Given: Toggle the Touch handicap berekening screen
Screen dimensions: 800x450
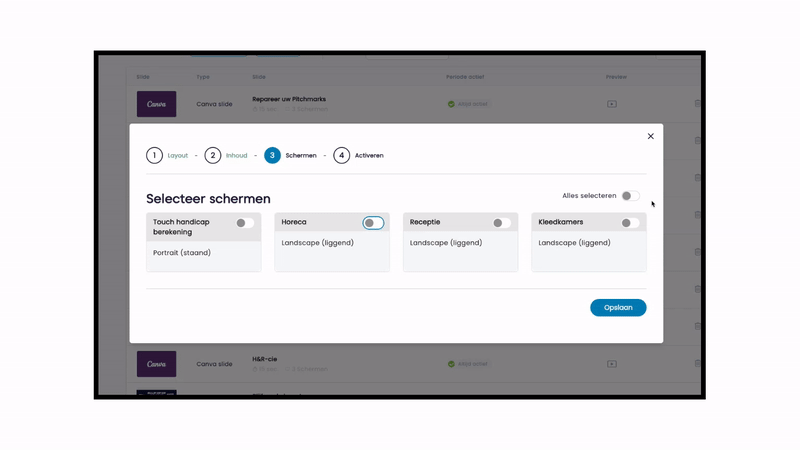Looking at the screenshot, I should pos(245,223).
